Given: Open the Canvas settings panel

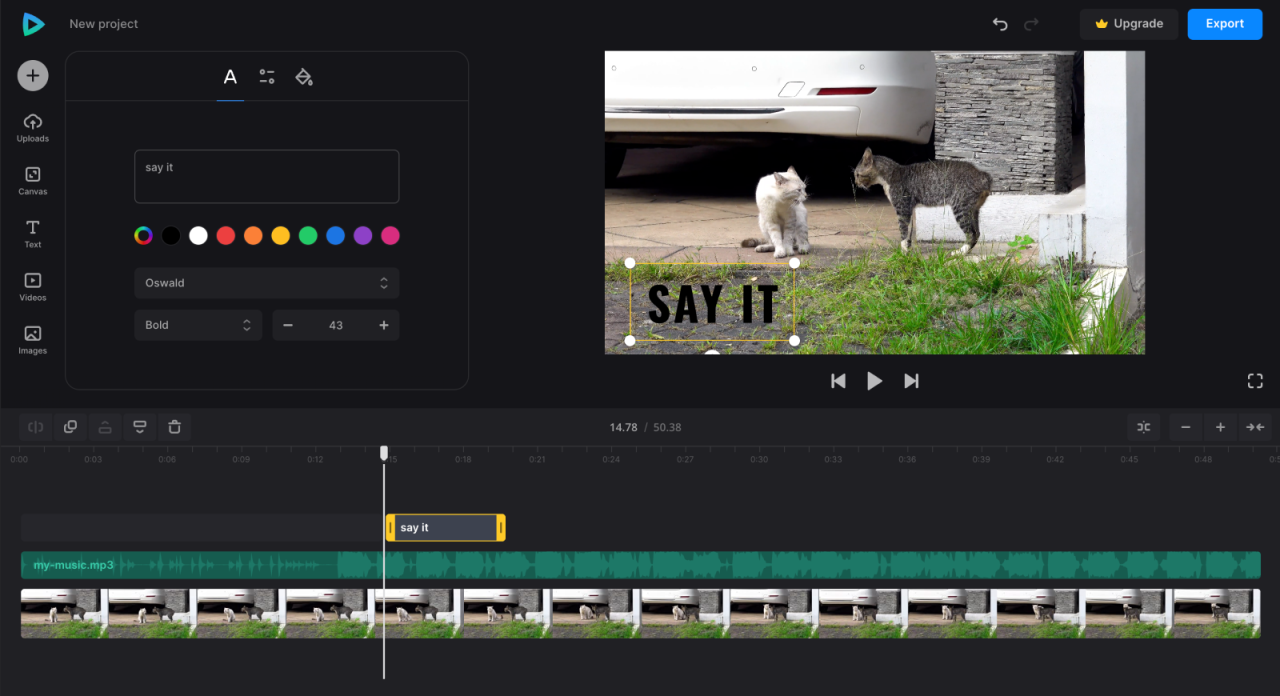Looking at the screenshot, I should [32, 180].
